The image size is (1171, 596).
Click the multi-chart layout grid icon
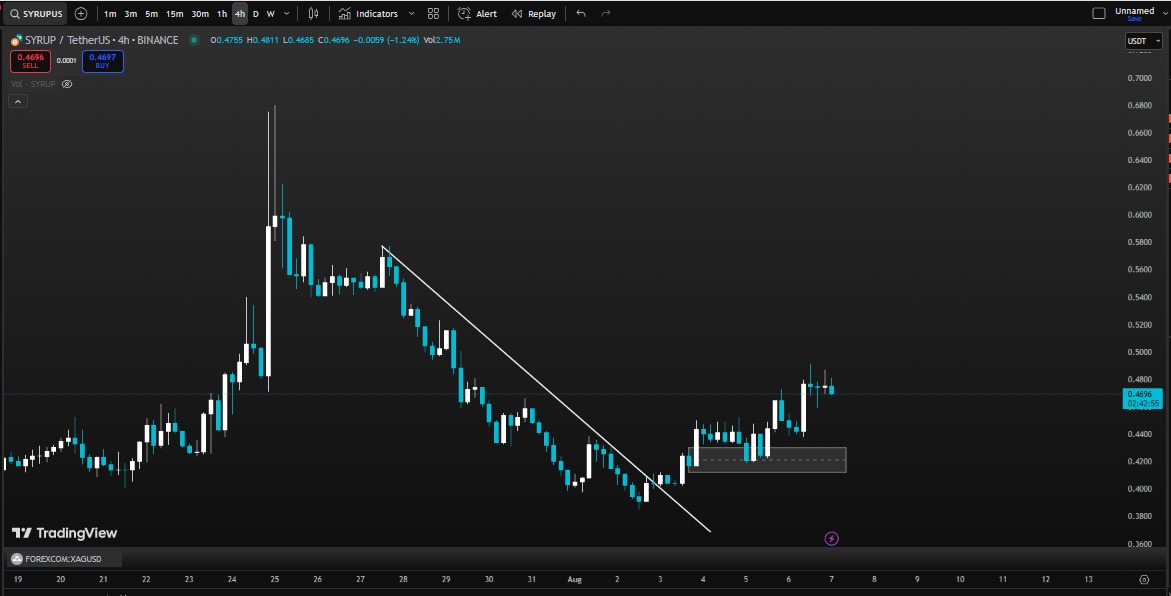(433, 13)
